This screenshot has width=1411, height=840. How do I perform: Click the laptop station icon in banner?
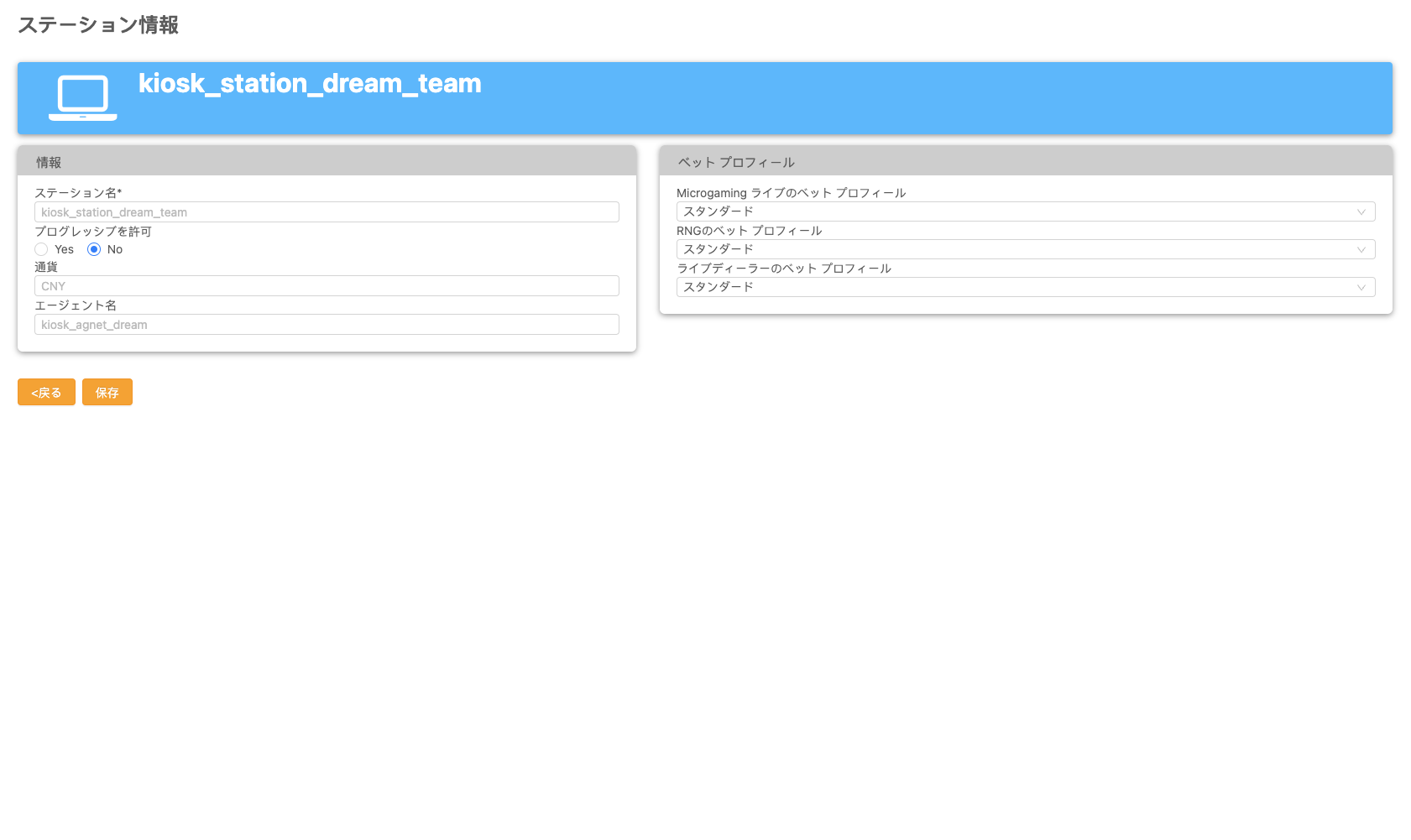click(x=83, y=97)
